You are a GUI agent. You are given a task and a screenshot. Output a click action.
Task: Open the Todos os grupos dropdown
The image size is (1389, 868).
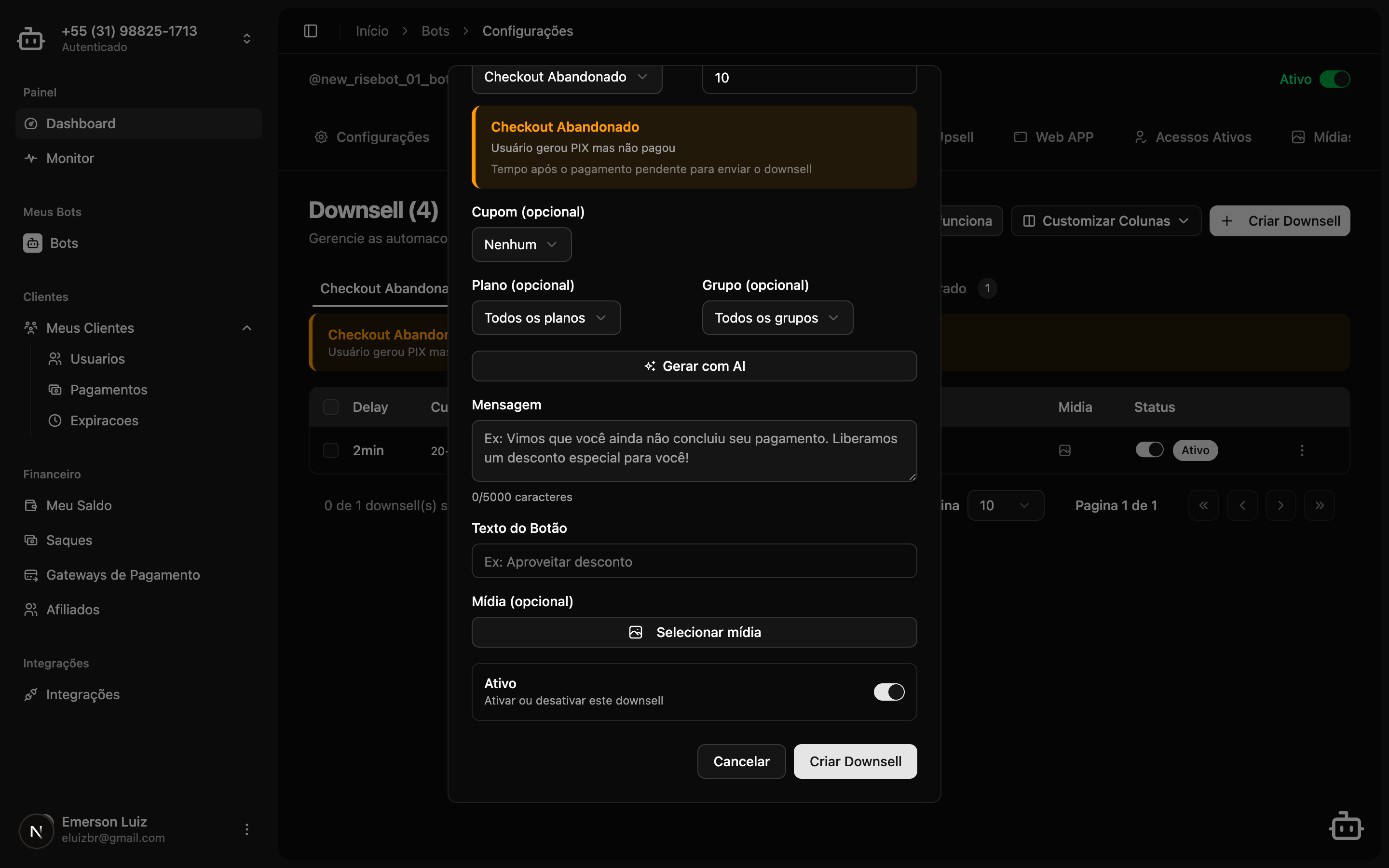point(777,318)
